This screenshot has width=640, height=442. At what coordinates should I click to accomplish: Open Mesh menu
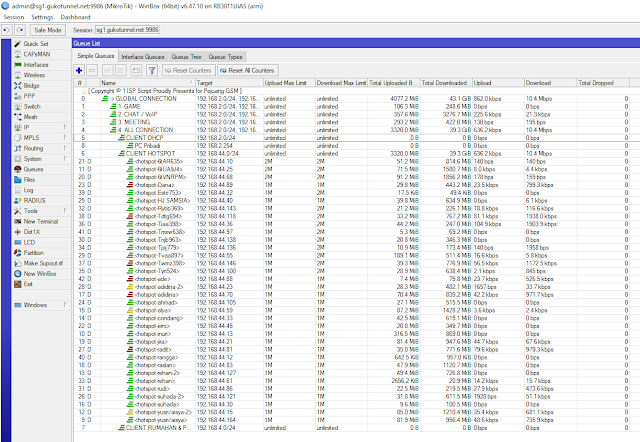point(30,117)
